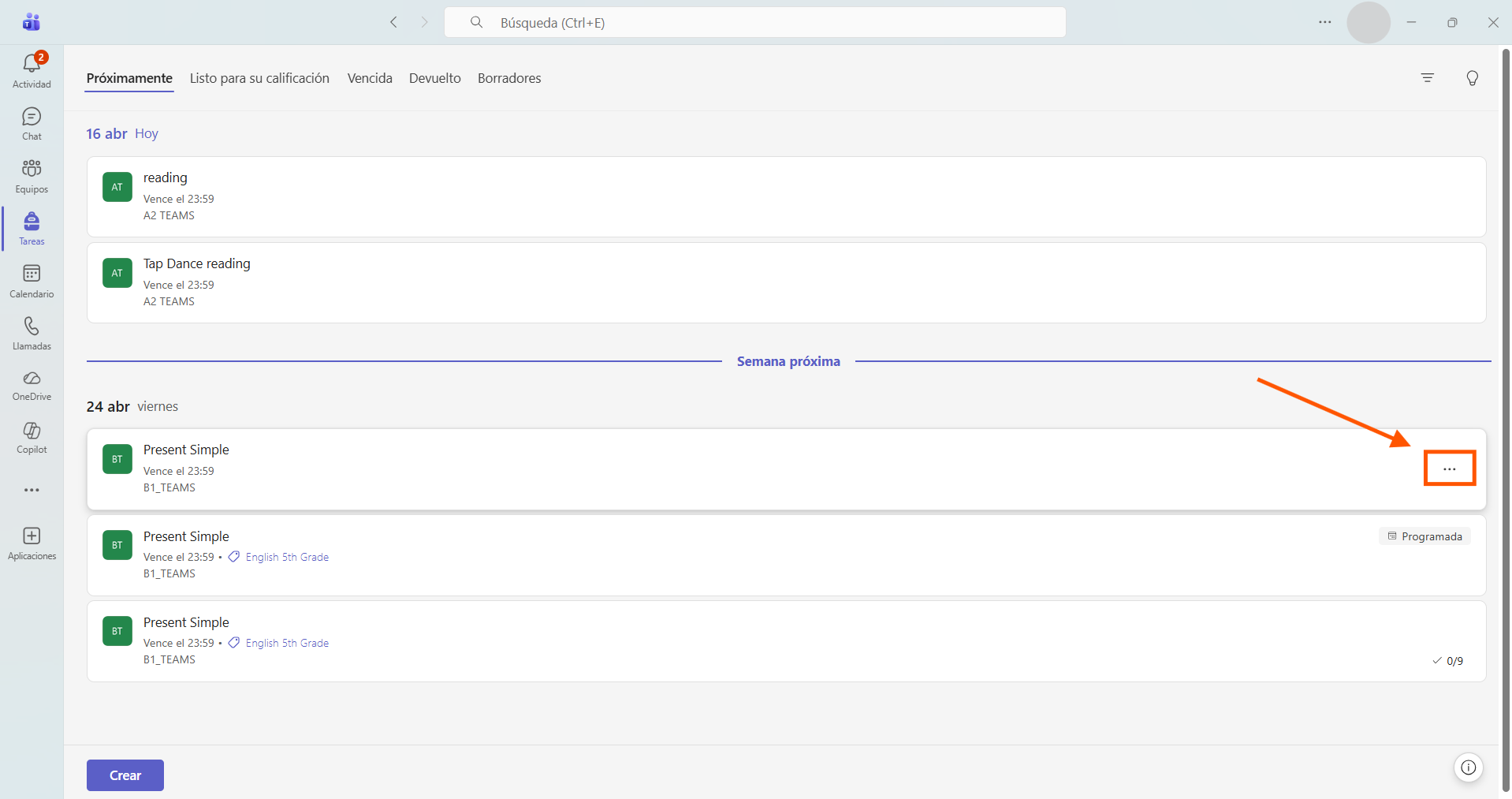
Task: Click the Programada status badge
Action: pos(1424,536)
